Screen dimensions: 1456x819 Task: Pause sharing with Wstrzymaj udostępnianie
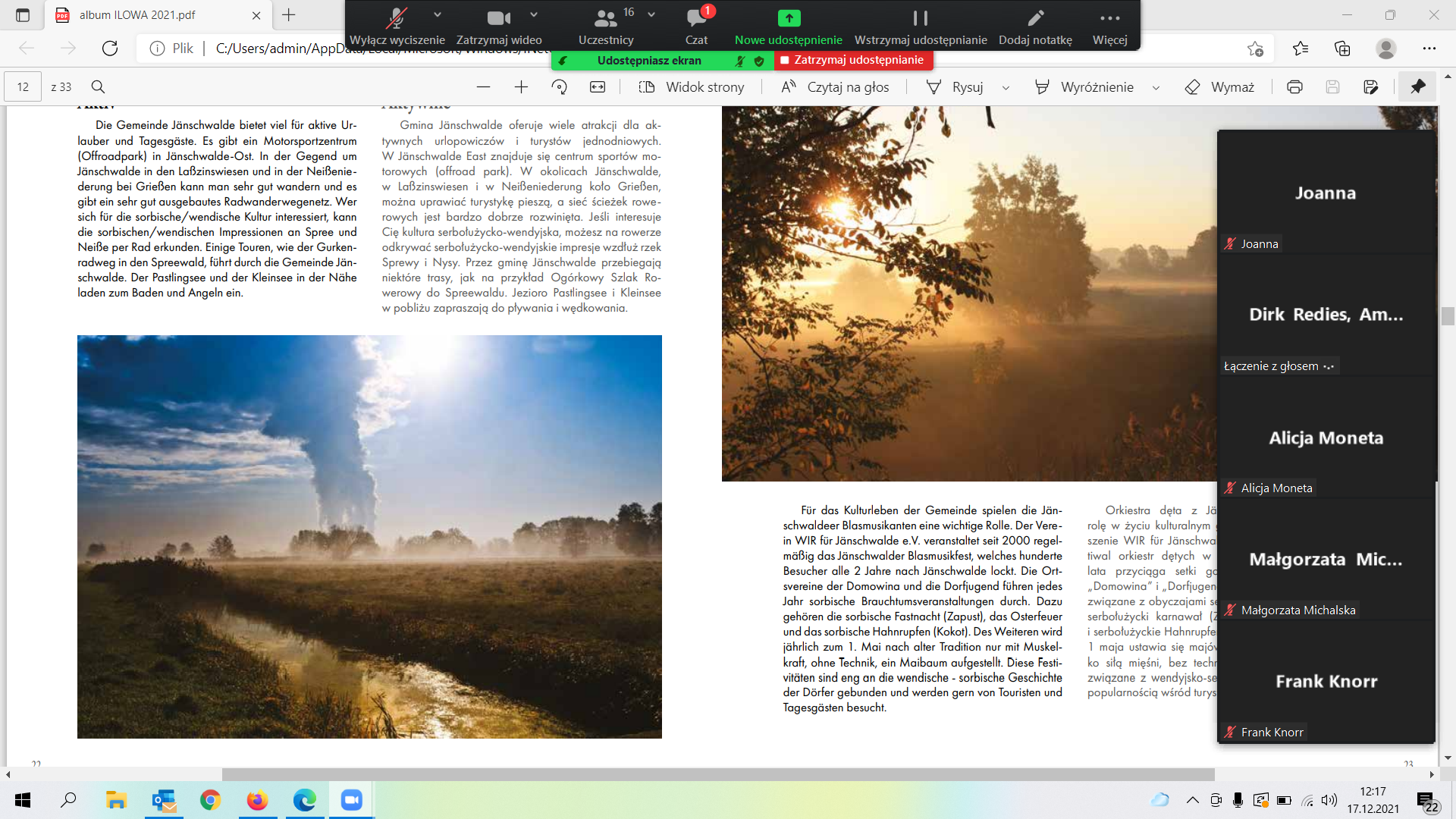coord(921,26)
